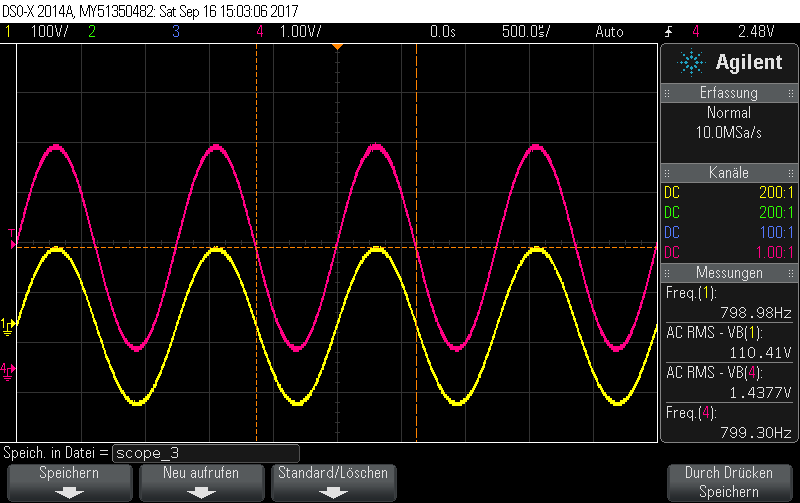Open the Neu aufrufen softkey menu
Image resolution: width=800 pixels, height=503 pixels.
click(201, 483)
